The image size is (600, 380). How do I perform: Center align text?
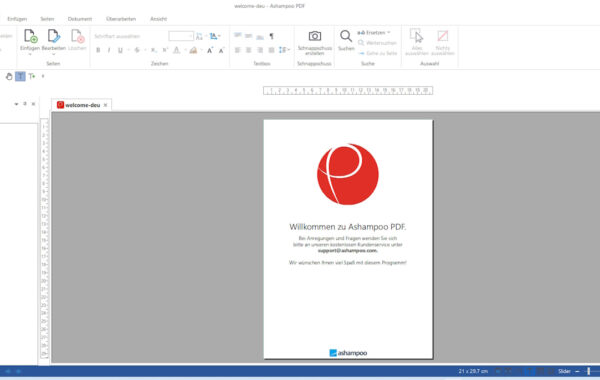(x=249, y=50)
